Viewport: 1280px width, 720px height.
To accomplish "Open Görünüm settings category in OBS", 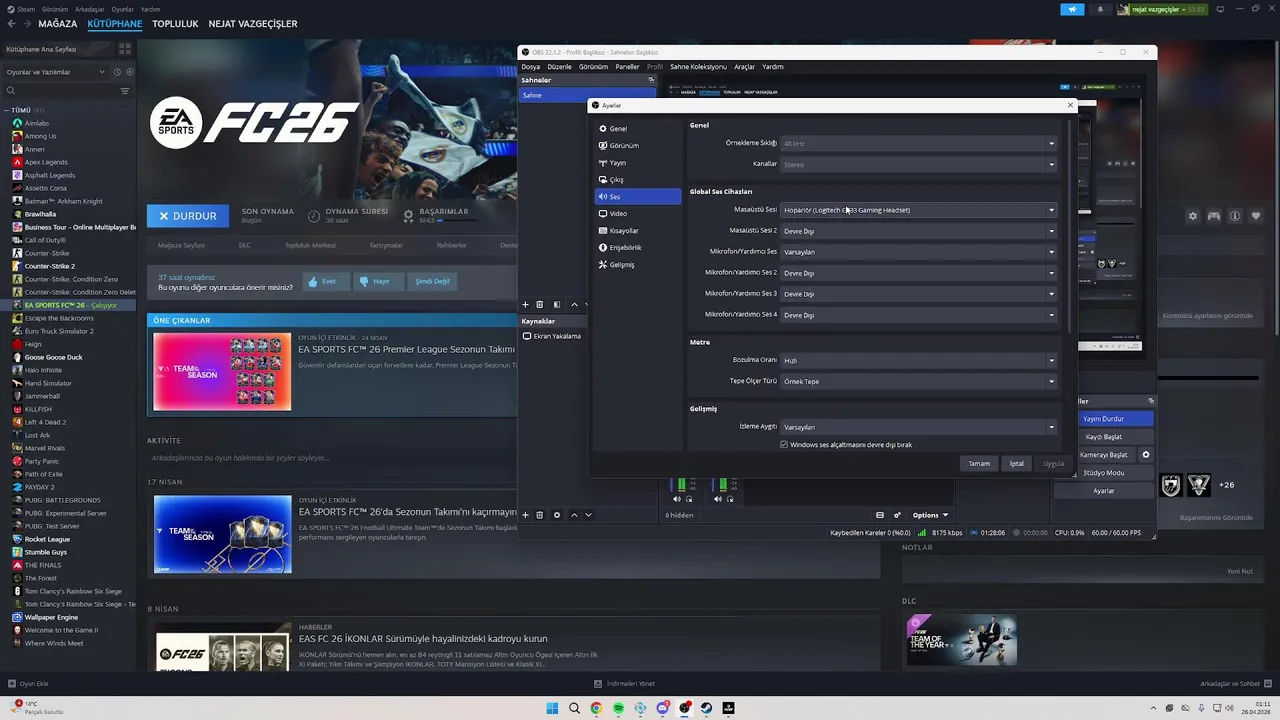I will 637,146.
